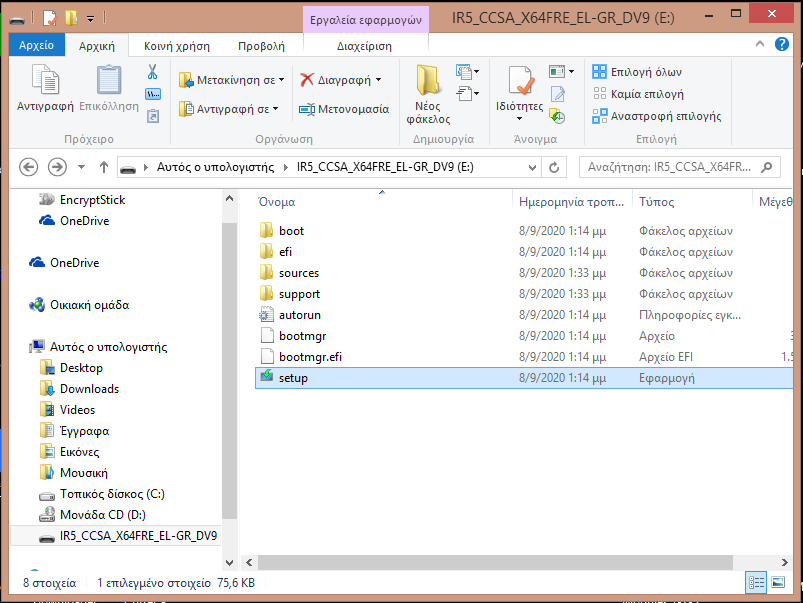Open recent locations dropdown arrow

click(81, 167)
